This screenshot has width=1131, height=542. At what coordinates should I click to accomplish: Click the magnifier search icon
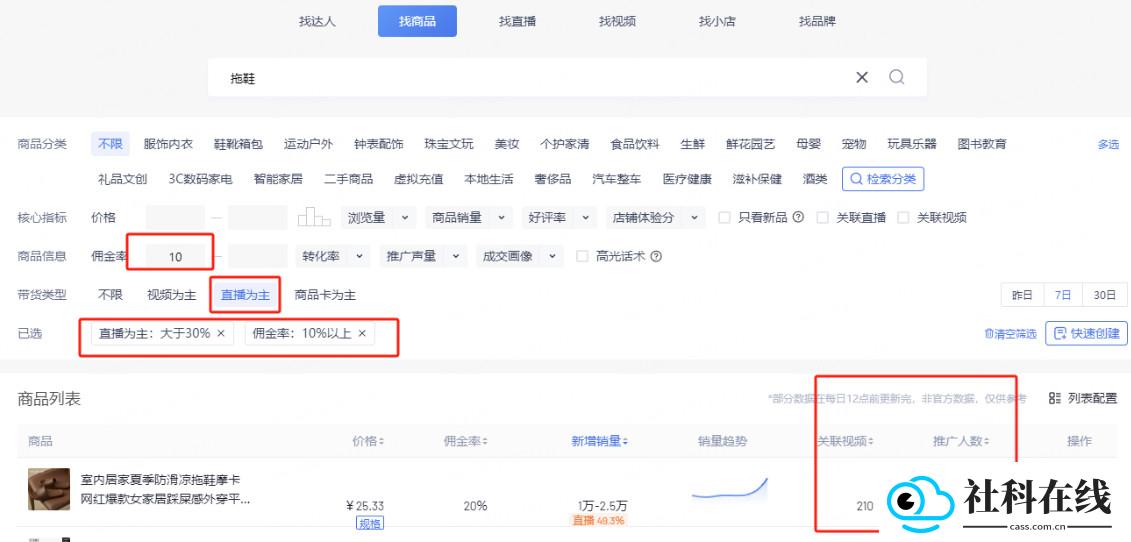897,77
